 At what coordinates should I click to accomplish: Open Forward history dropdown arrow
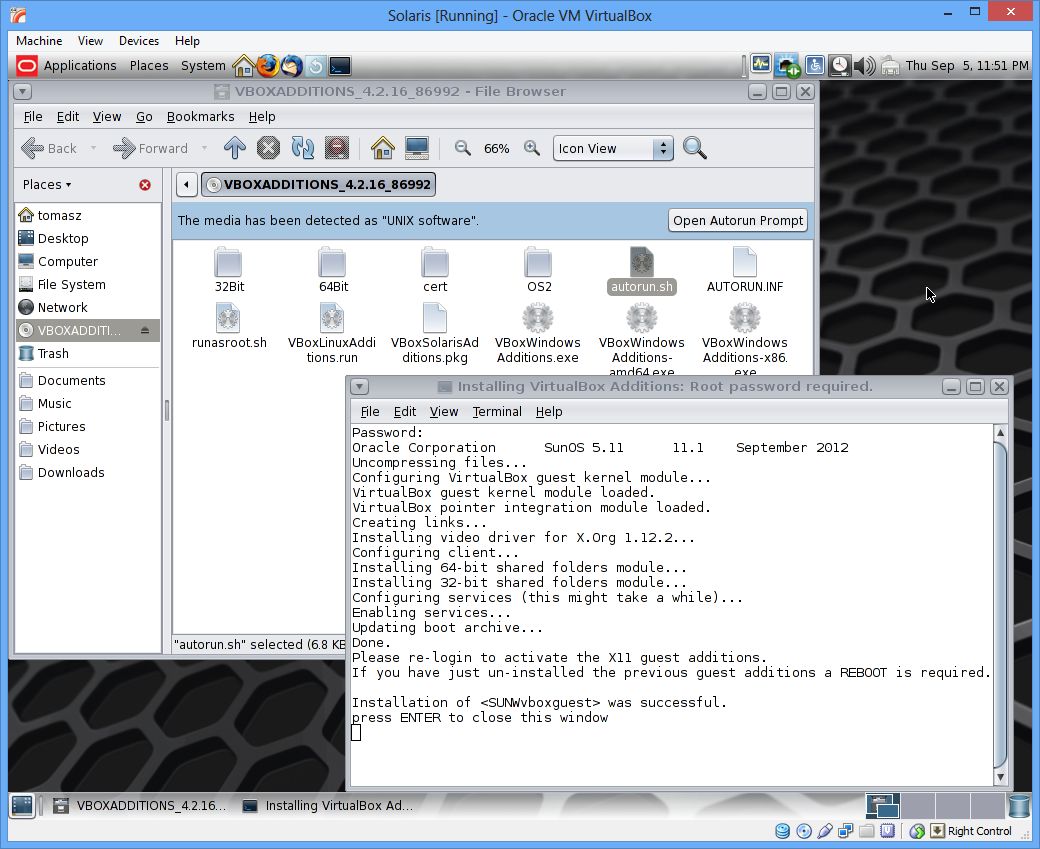pos(204,148)
